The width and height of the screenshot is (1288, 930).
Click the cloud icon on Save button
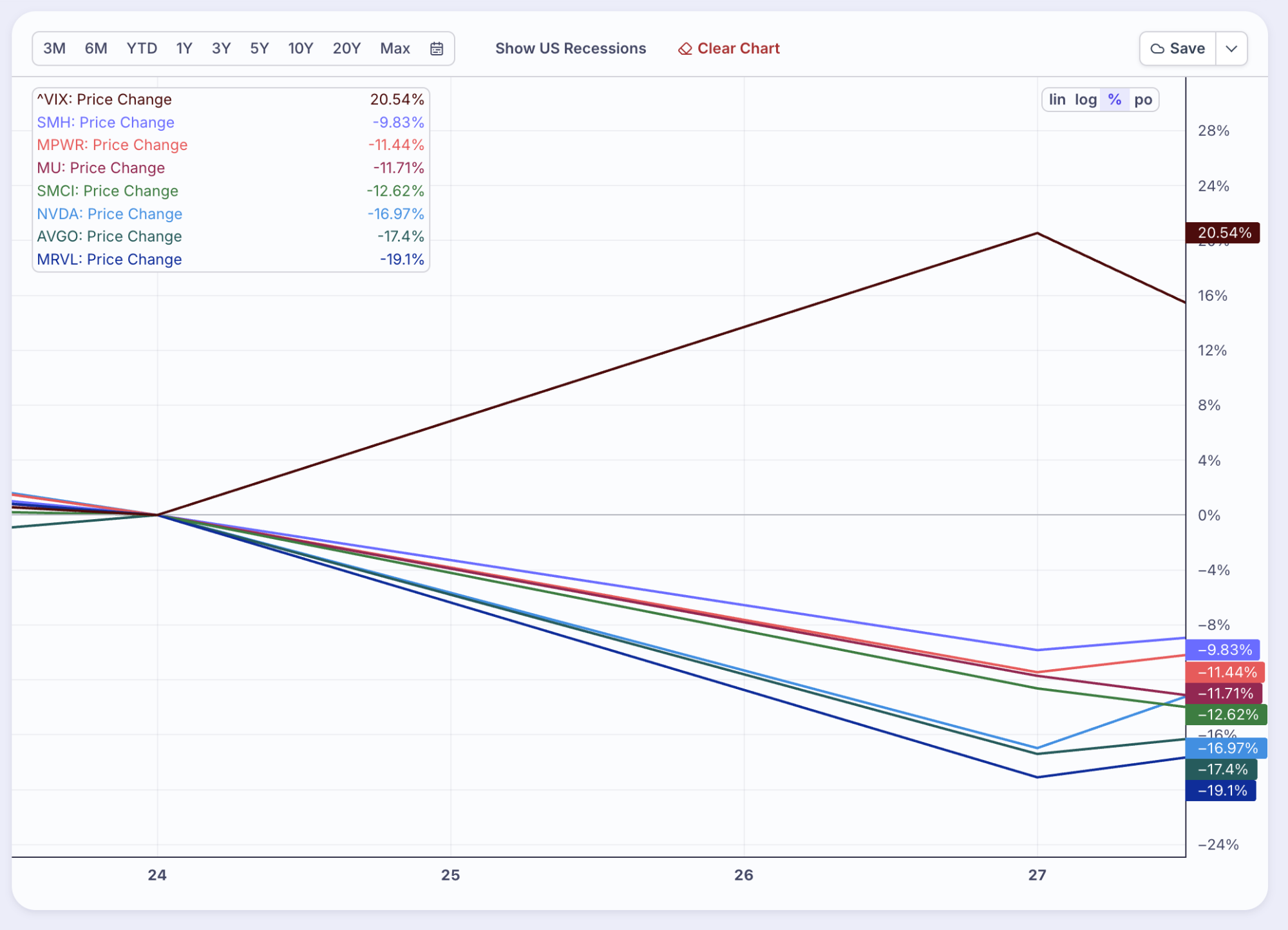(x=1157, y=49)
